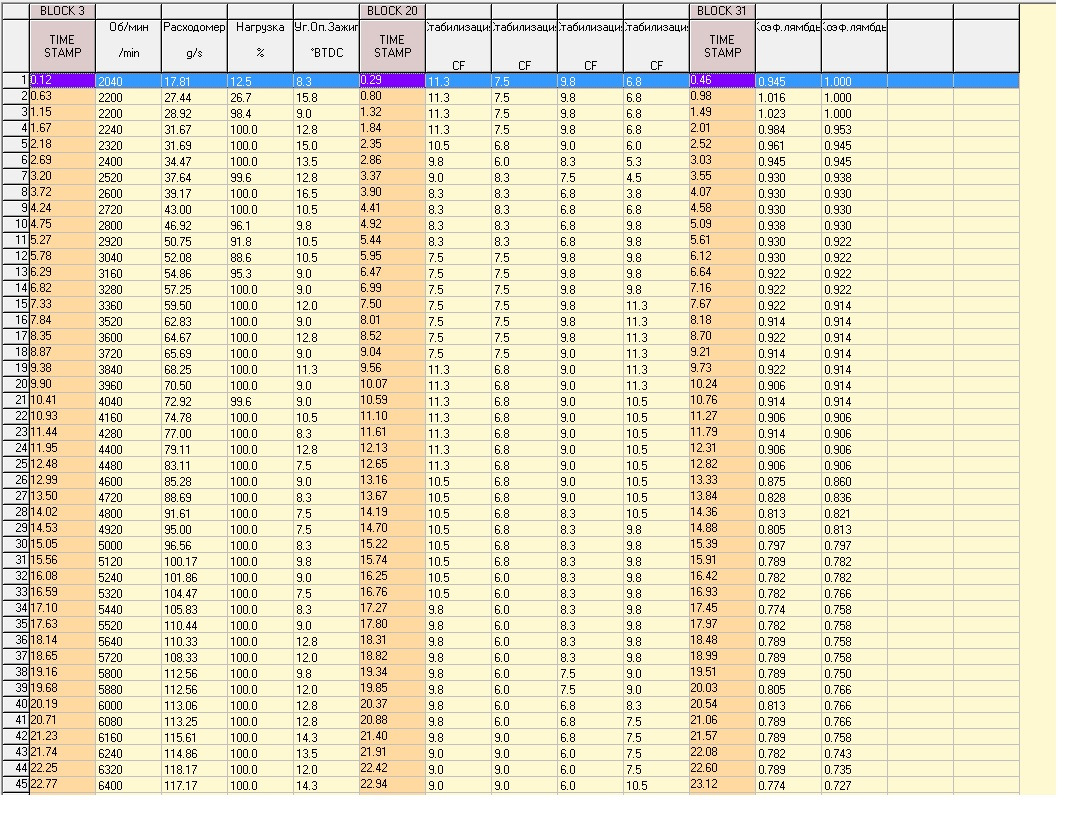Click row number 23 header
Image resolution: width=1079 pixels, height=820 pixels.
point(14,433)
